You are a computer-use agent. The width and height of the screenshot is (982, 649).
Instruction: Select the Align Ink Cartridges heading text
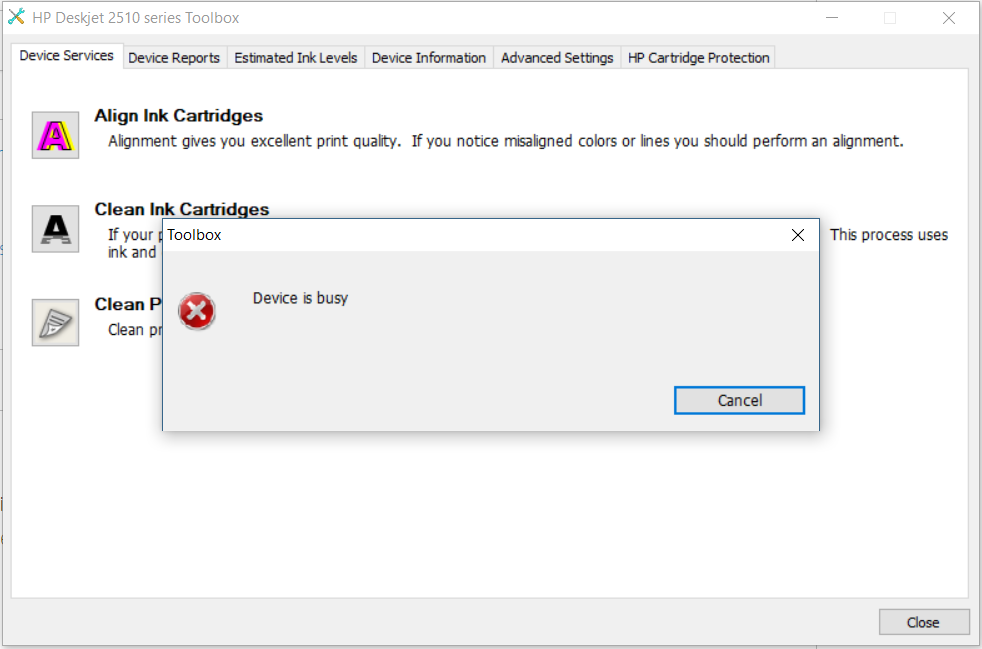point(178,115)
